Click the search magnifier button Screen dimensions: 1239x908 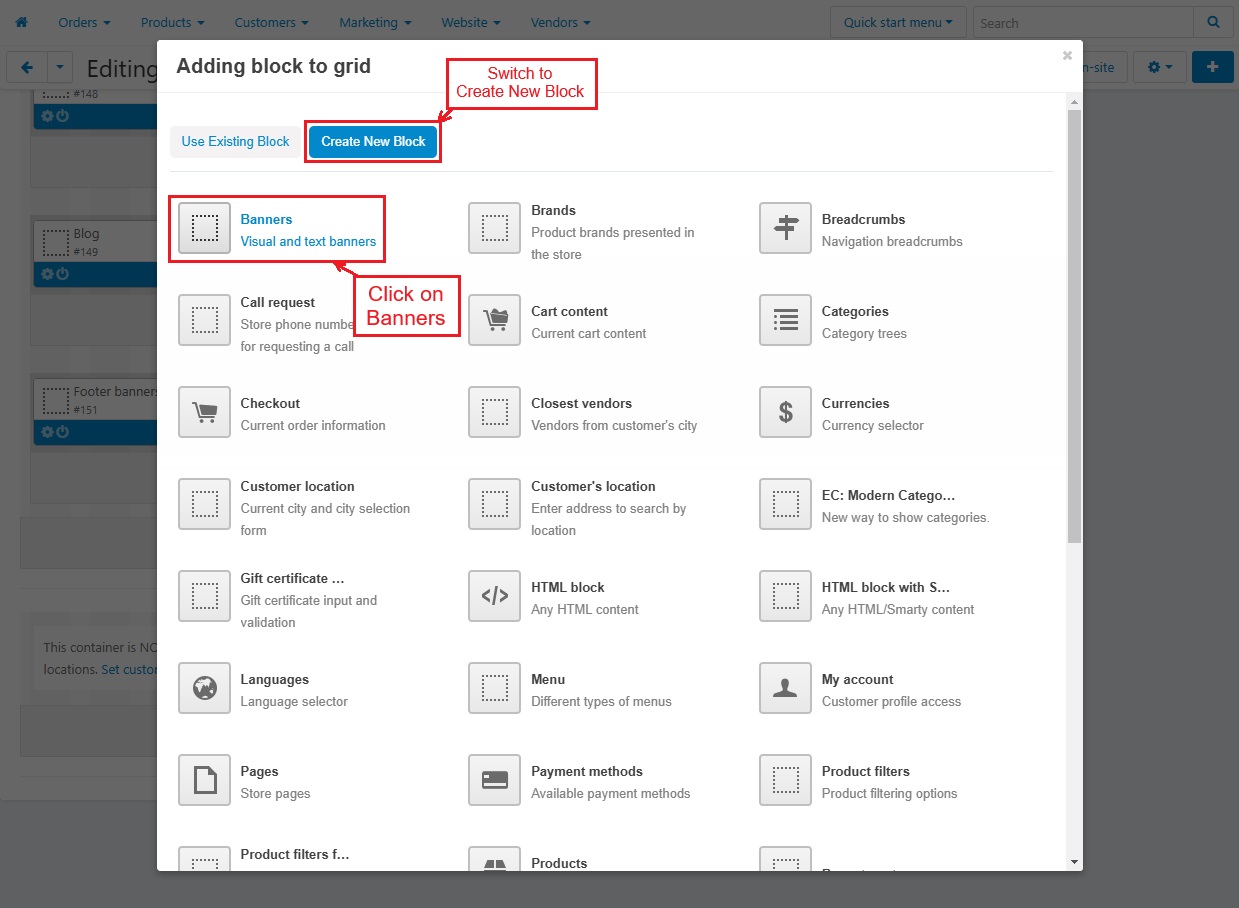tap(1213, 22)
